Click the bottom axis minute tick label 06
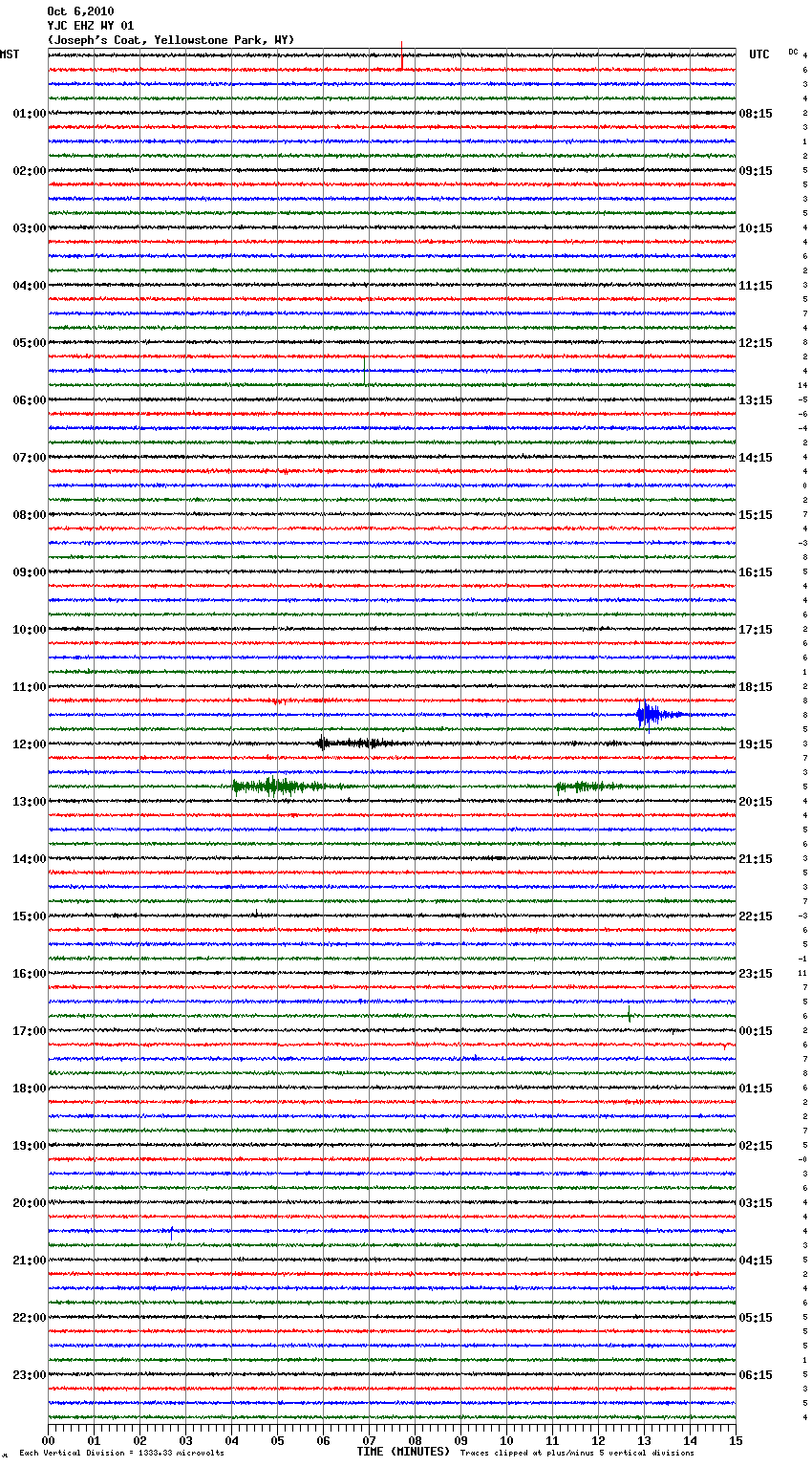 click(x=323, y=1441)
